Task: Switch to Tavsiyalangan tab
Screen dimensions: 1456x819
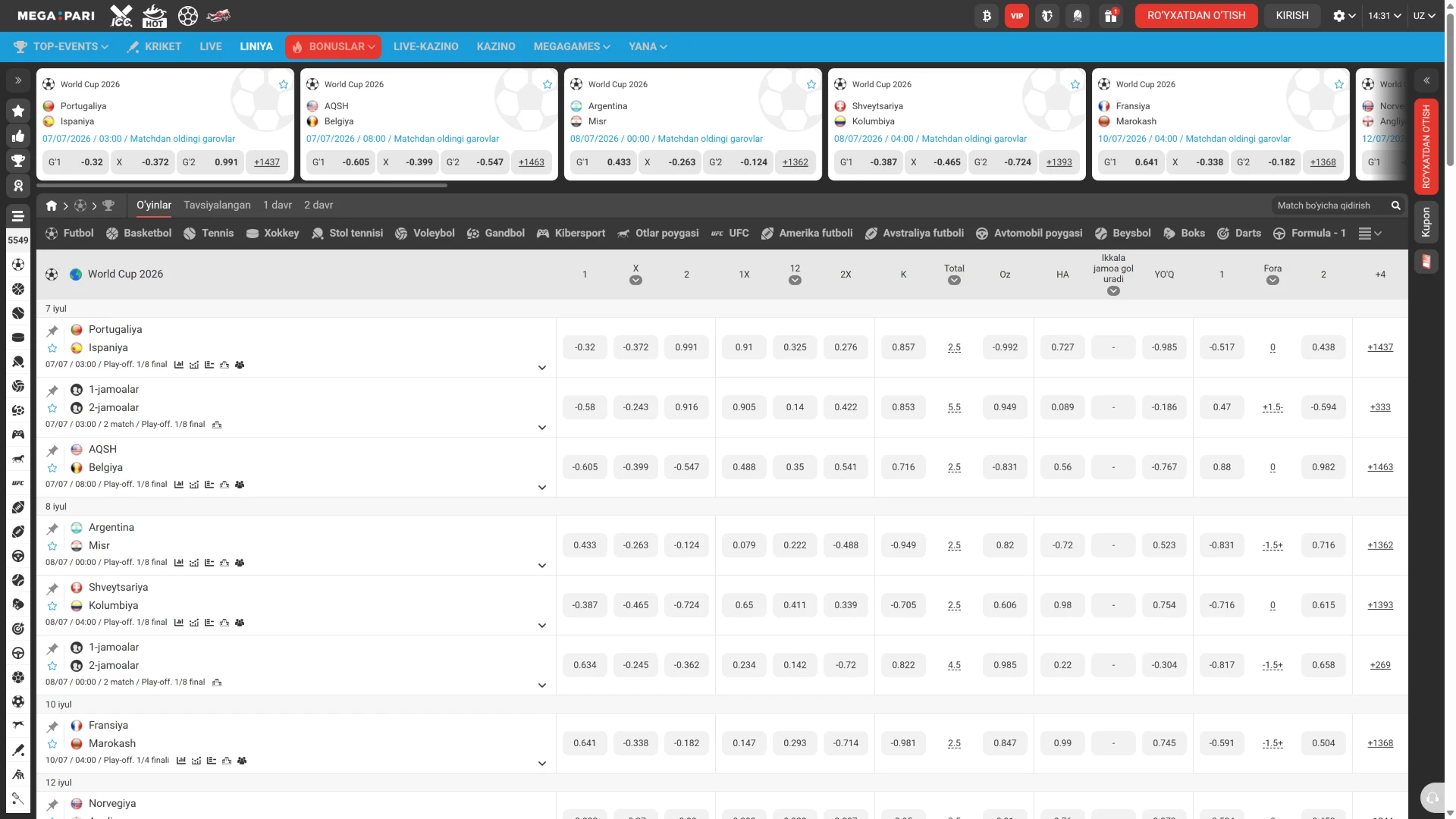Action: tap(217, 206)
